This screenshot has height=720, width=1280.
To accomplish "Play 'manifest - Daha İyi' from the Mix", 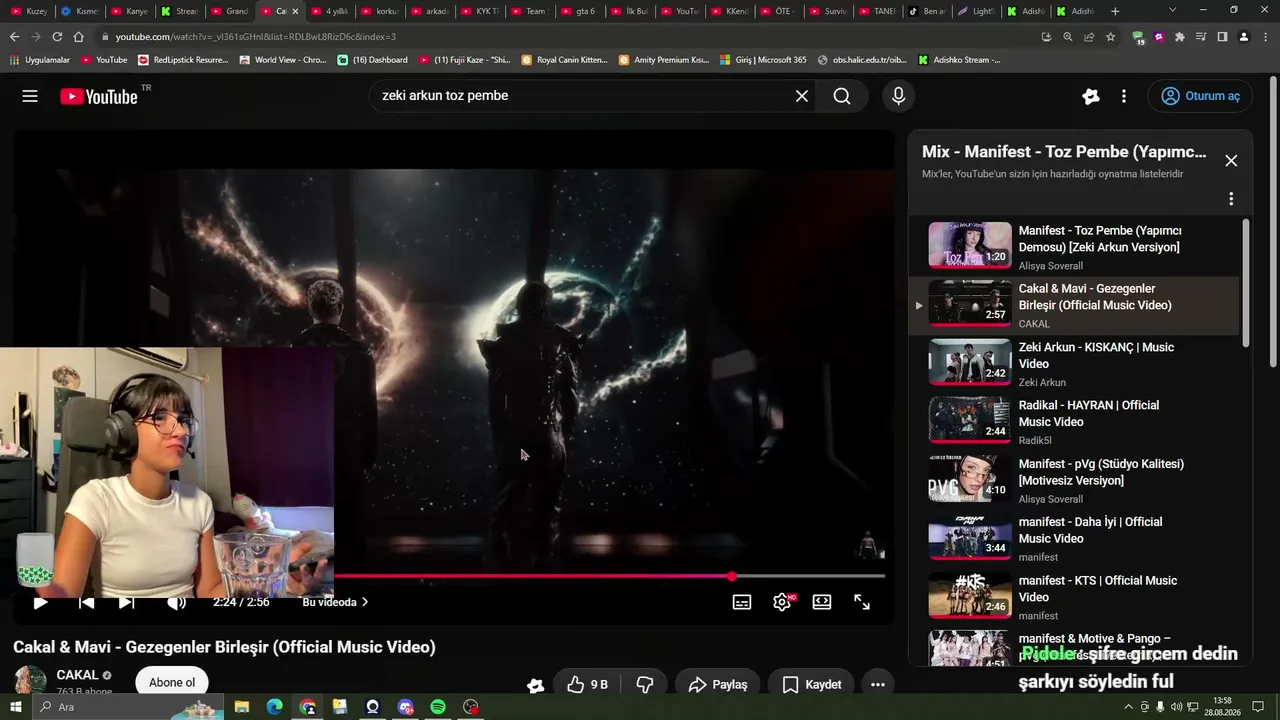I will [1074, 538].
